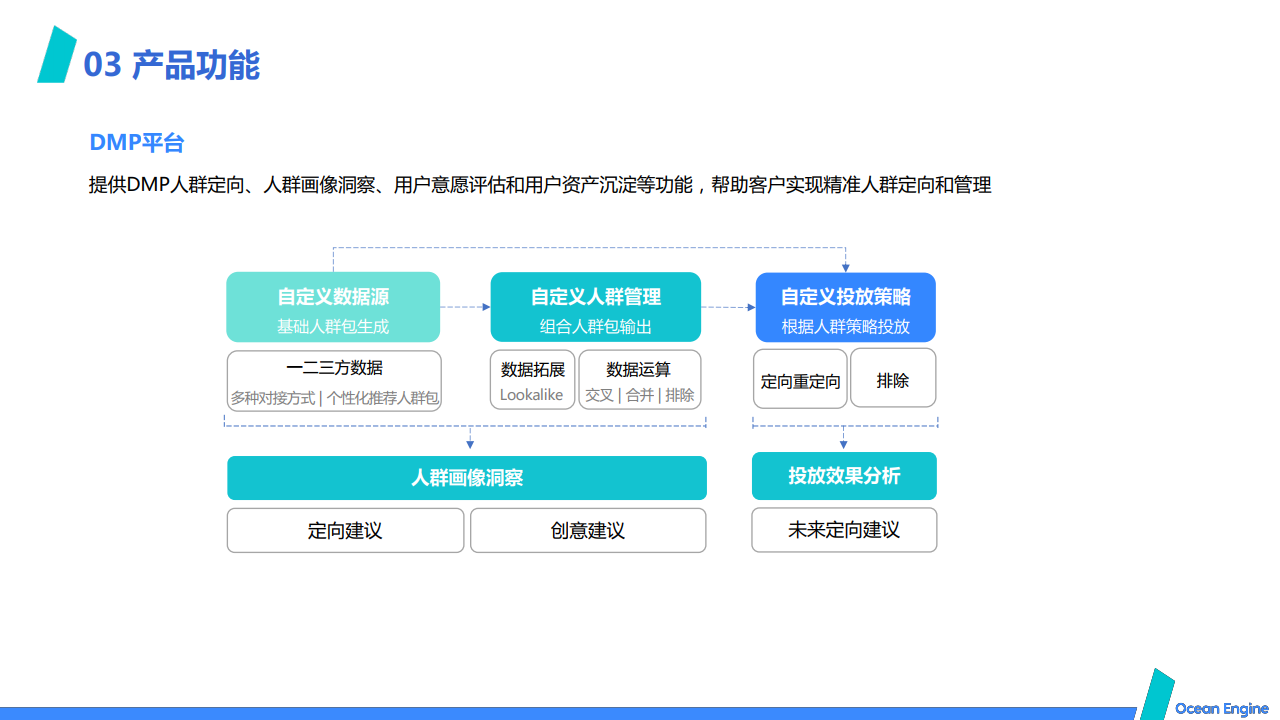The width and height of the screenshot is (1280, 720).
Task: Click down arrow above 人群画像洞察
Action: (470, 438)
